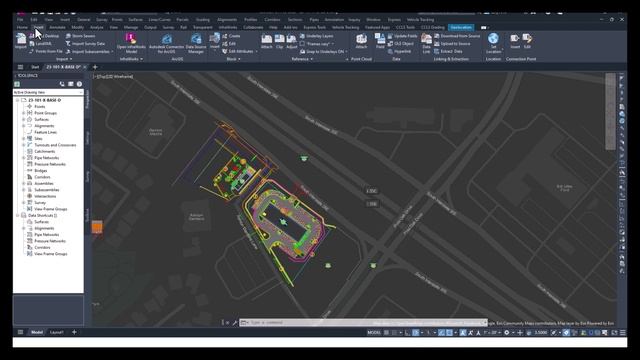The height and width of the screenshot is (360, 640).
Task: Add a new drawing tab
Action: point(95,67)
